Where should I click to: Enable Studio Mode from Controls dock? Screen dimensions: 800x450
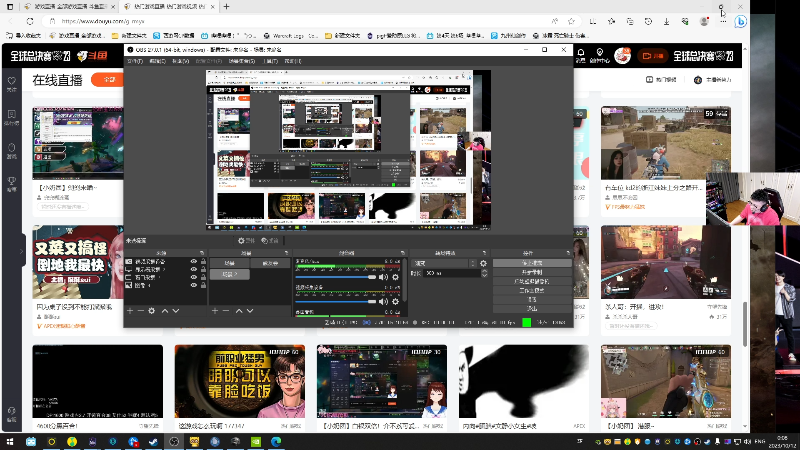coord(532,290)
